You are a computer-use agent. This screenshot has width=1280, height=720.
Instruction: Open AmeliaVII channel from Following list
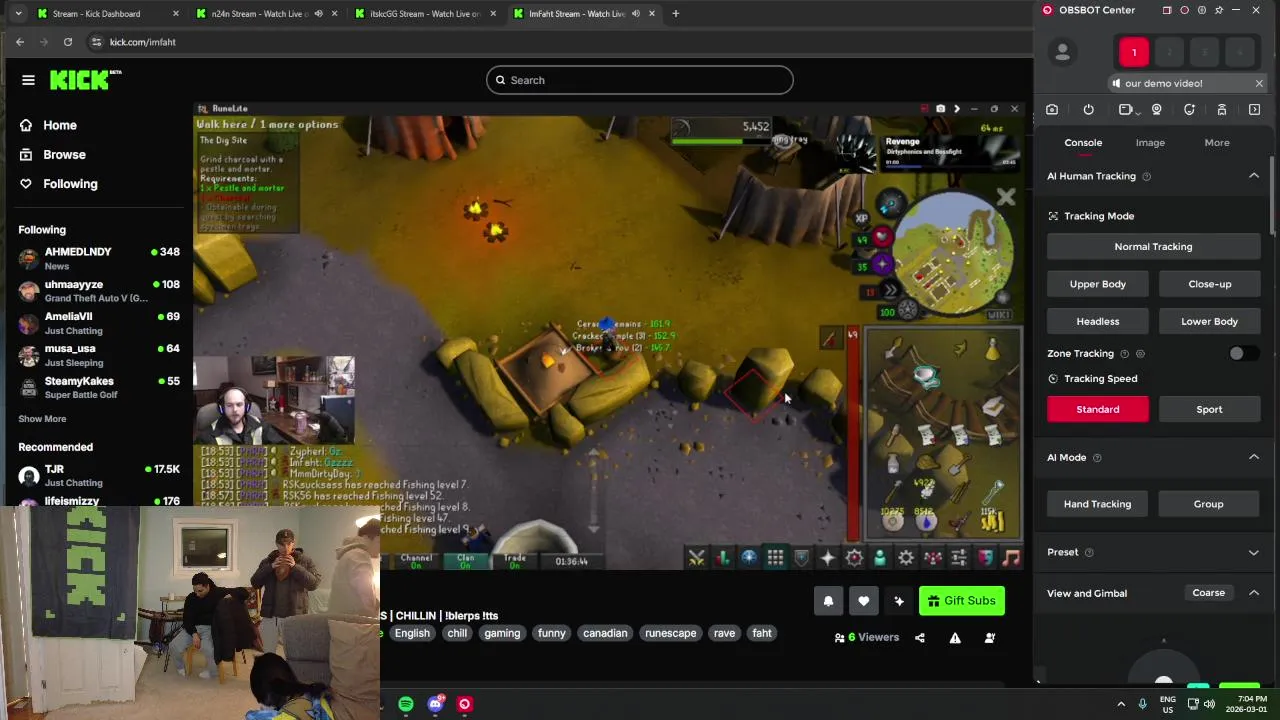coord(98,323)
